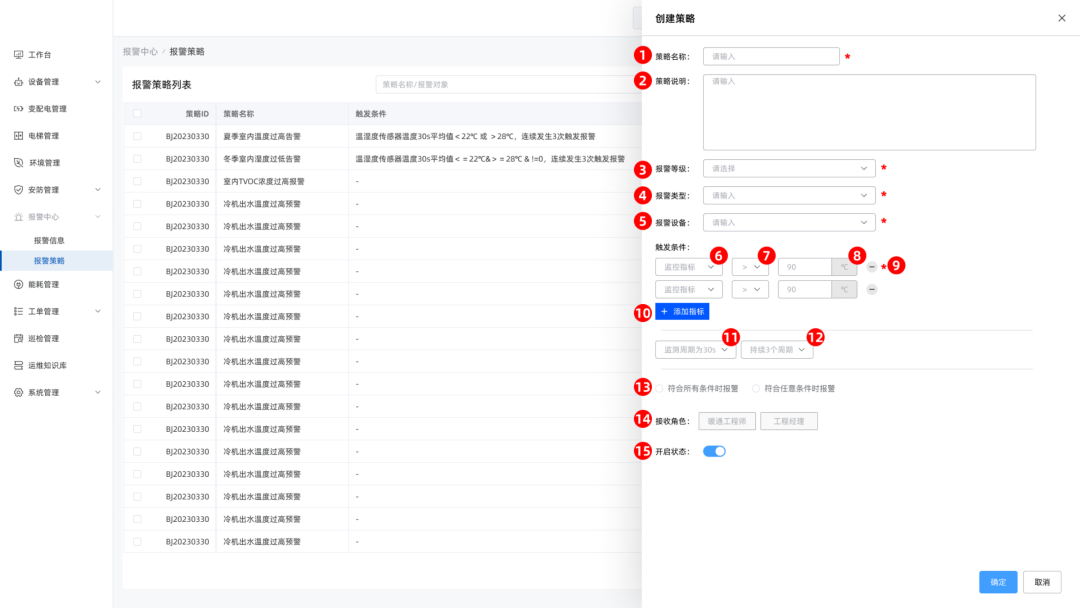Select the 环境管理 environment management icon
The width and height of the screenshot is (1080, 608).
(x=16, y=161)
